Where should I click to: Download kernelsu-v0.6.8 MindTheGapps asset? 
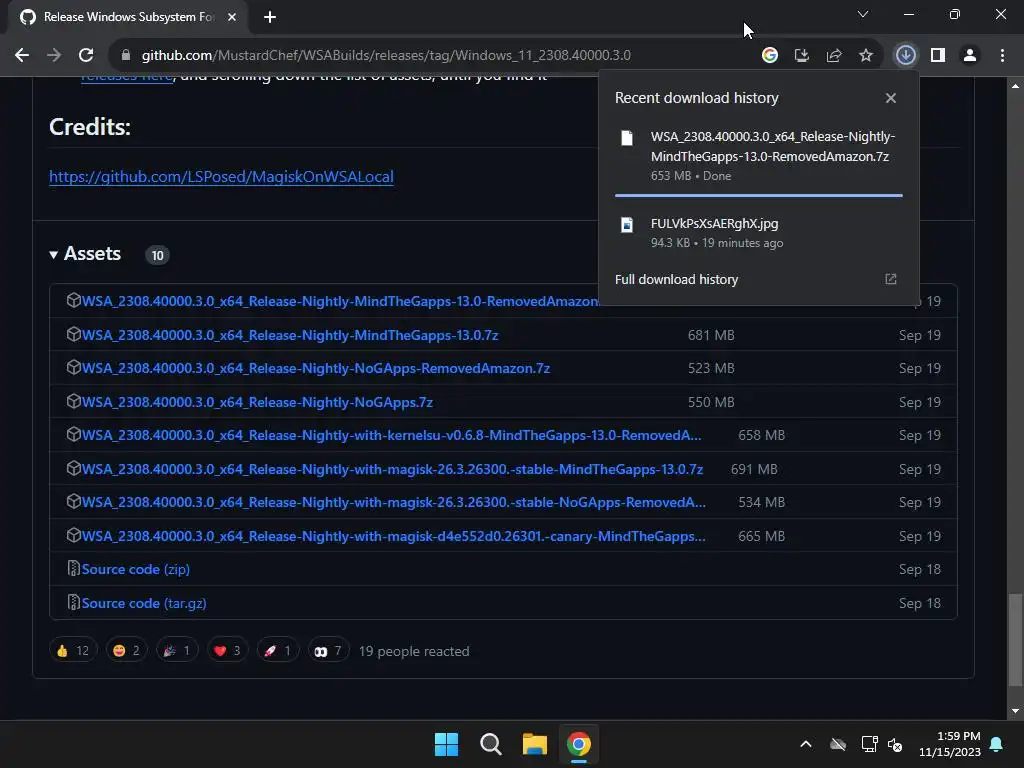pos(391,436)
